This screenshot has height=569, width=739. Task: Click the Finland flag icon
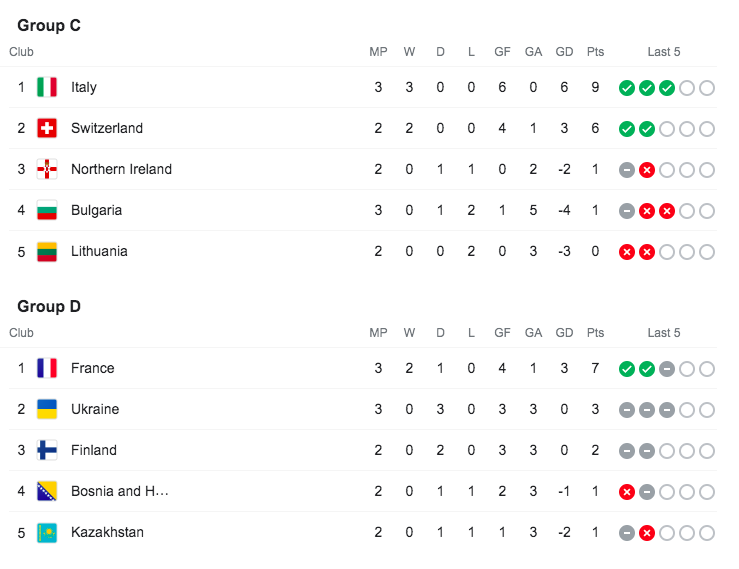47,450
